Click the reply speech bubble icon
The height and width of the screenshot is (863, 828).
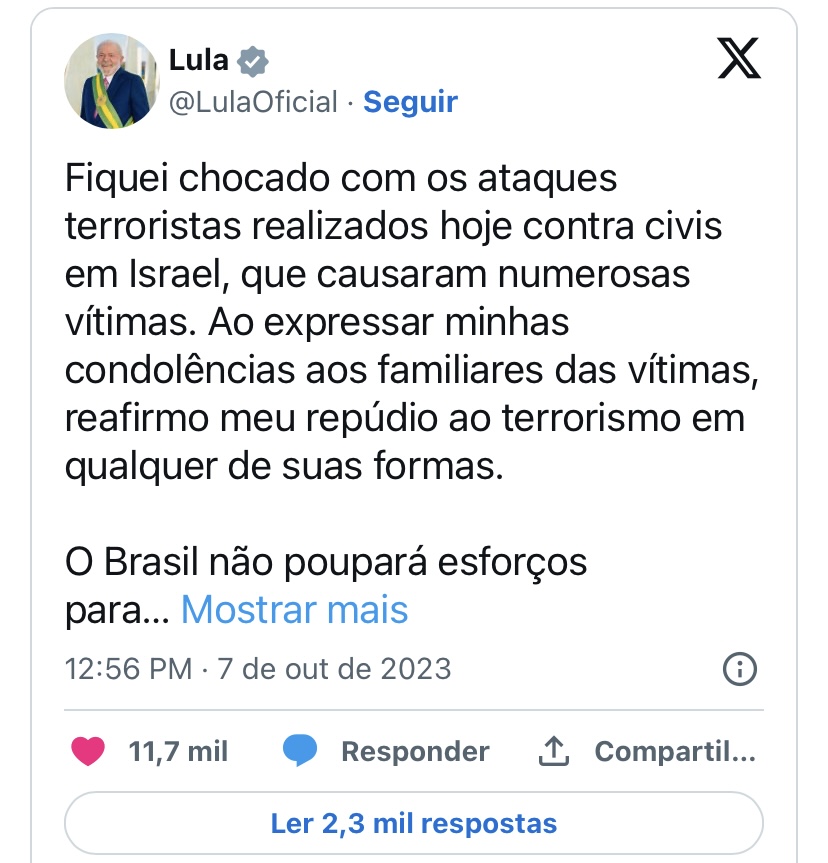point(299,751)
